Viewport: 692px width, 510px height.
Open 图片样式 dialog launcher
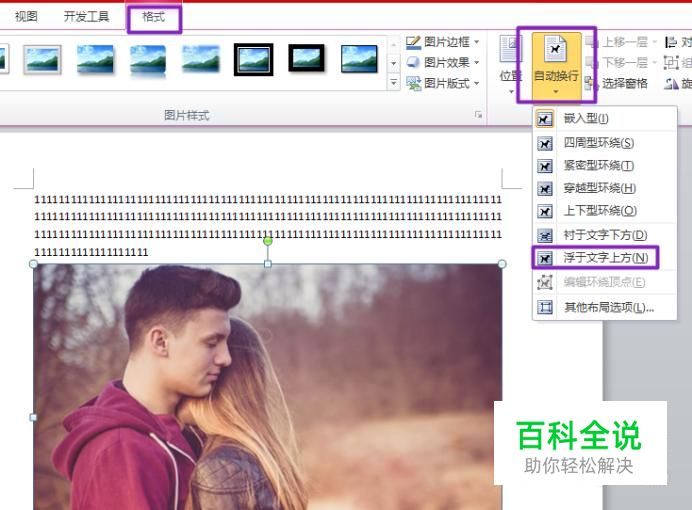coord(478,115)
